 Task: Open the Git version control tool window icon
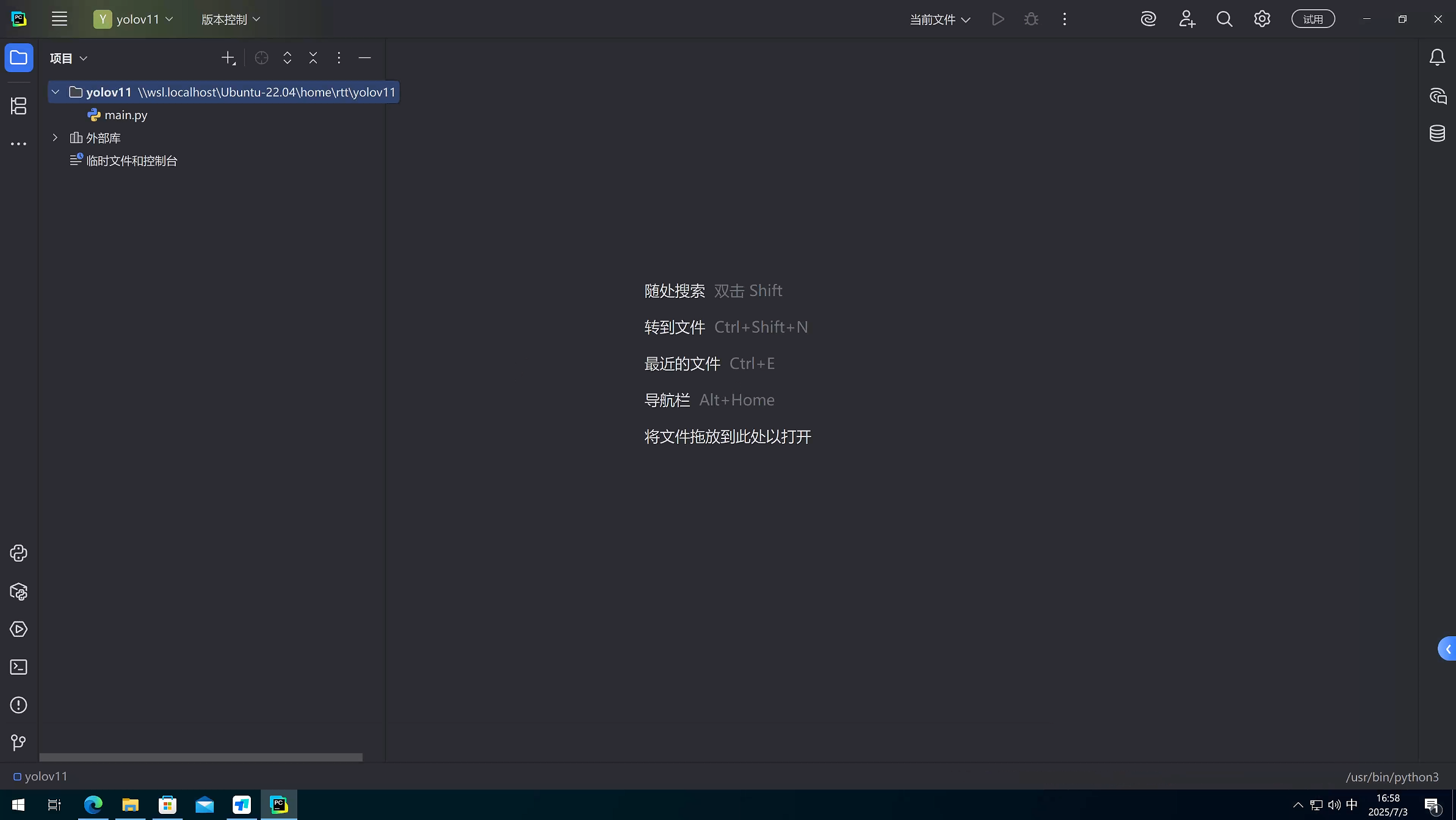[x=19, y=742]
